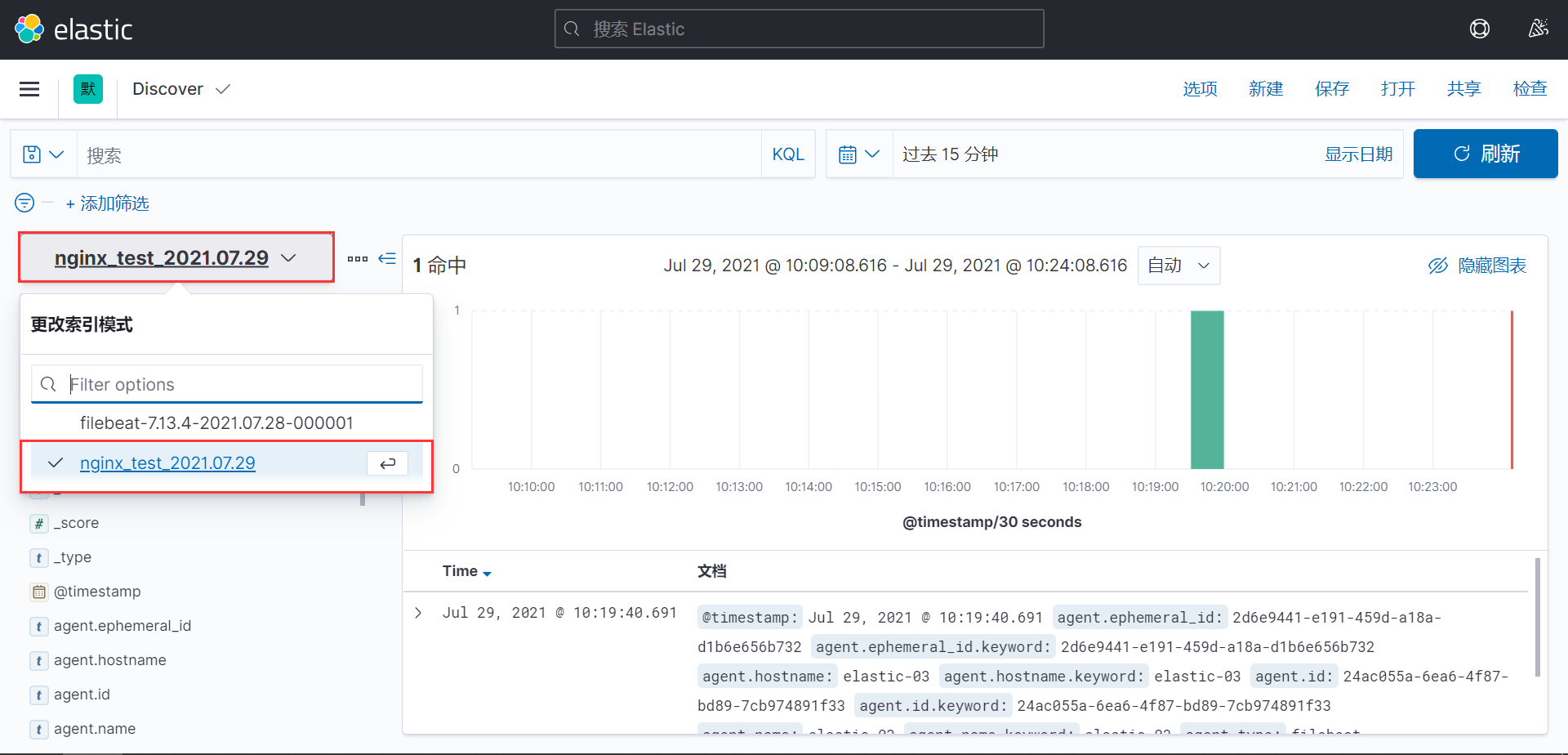Click agent.ephemeral_id field type icon
This screenshot has width=1568, height=755.
39,627
